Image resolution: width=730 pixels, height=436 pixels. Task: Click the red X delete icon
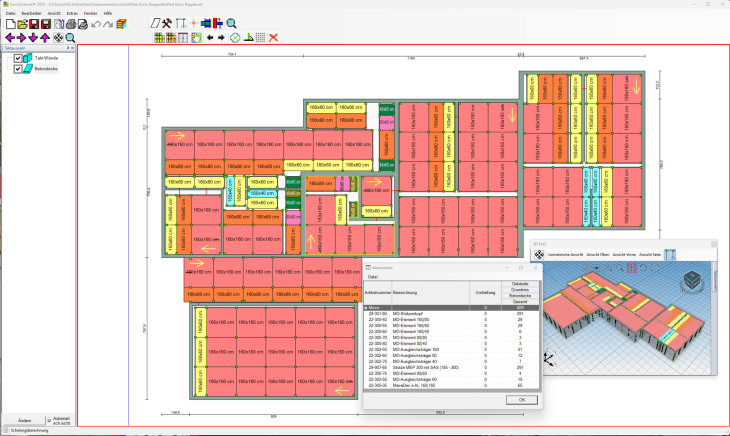[x=273, y=38]
